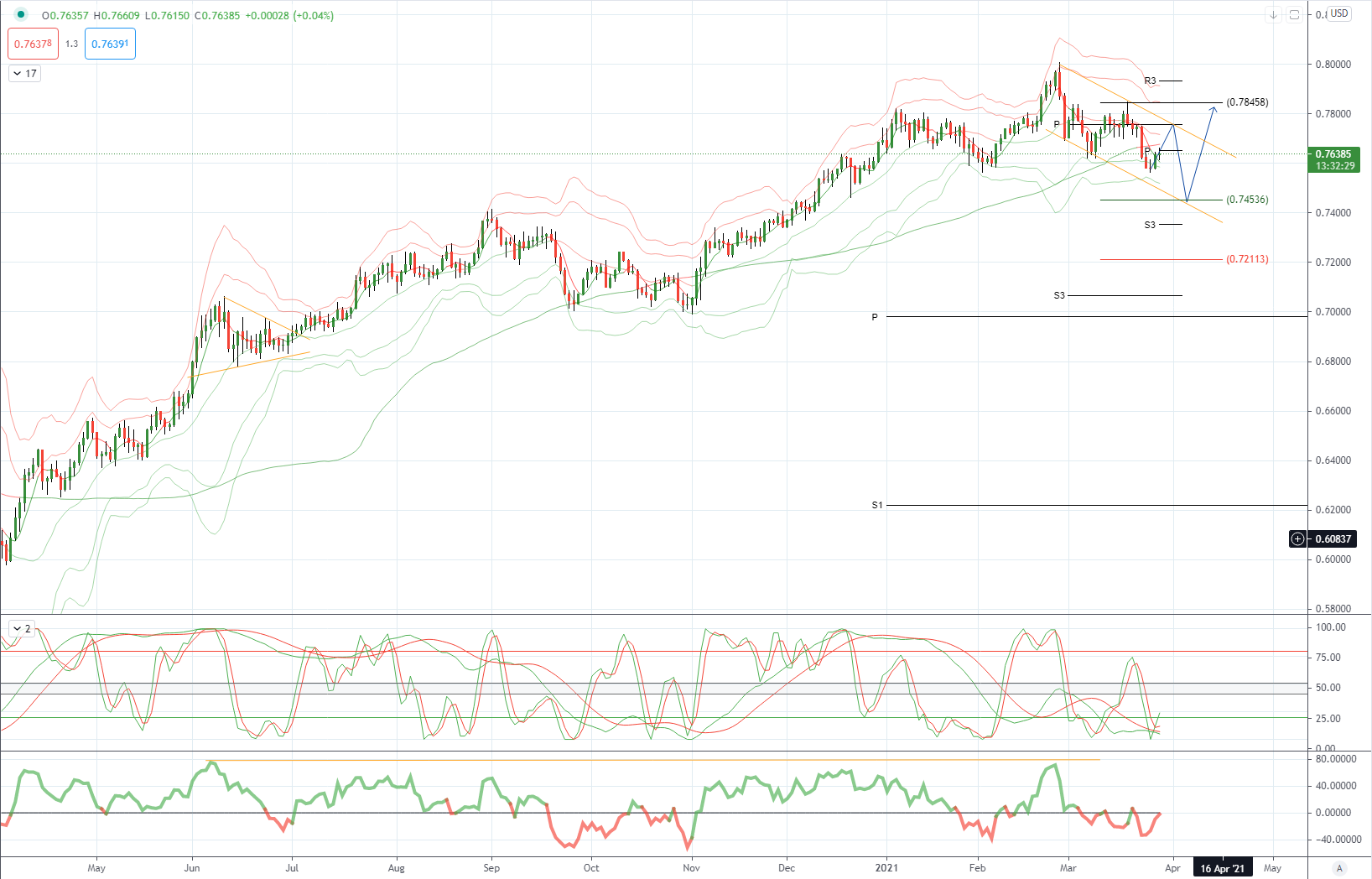Click the plus icon at 0.60837
This screenshot has width=1372, height=879.
click(1297, 538)
